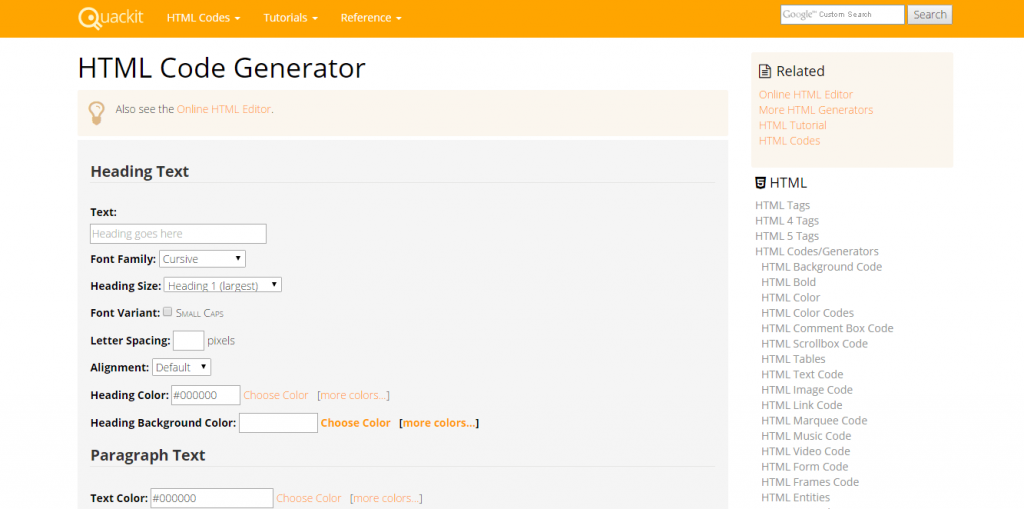
Task: Open HTML Bold link
Action: tap(788, 282)
